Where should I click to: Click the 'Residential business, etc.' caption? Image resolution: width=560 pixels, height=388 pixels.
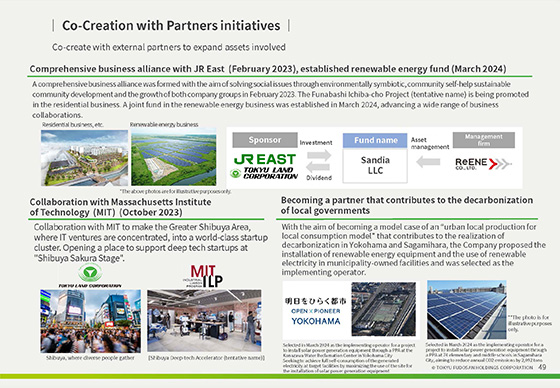(73, 125)
